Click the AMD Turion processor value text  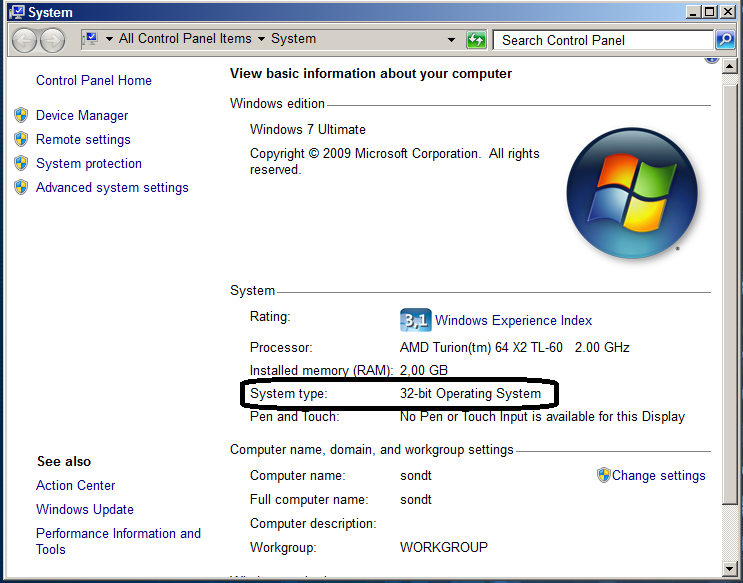click(x=515, y=347)
